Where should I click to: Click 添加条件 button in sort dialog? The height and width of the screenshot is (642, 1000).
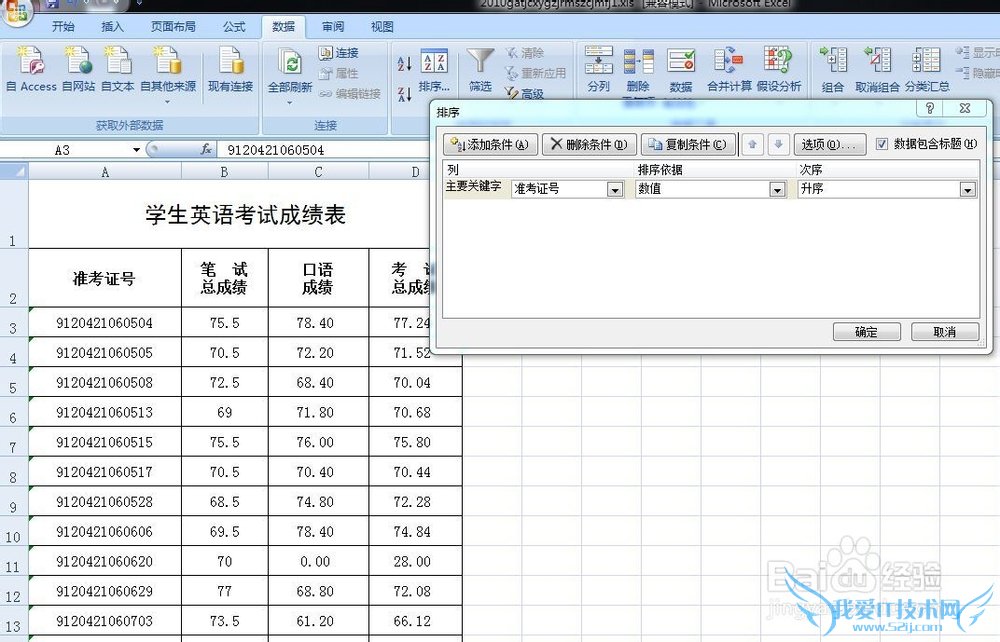click(x=490, y=144)
